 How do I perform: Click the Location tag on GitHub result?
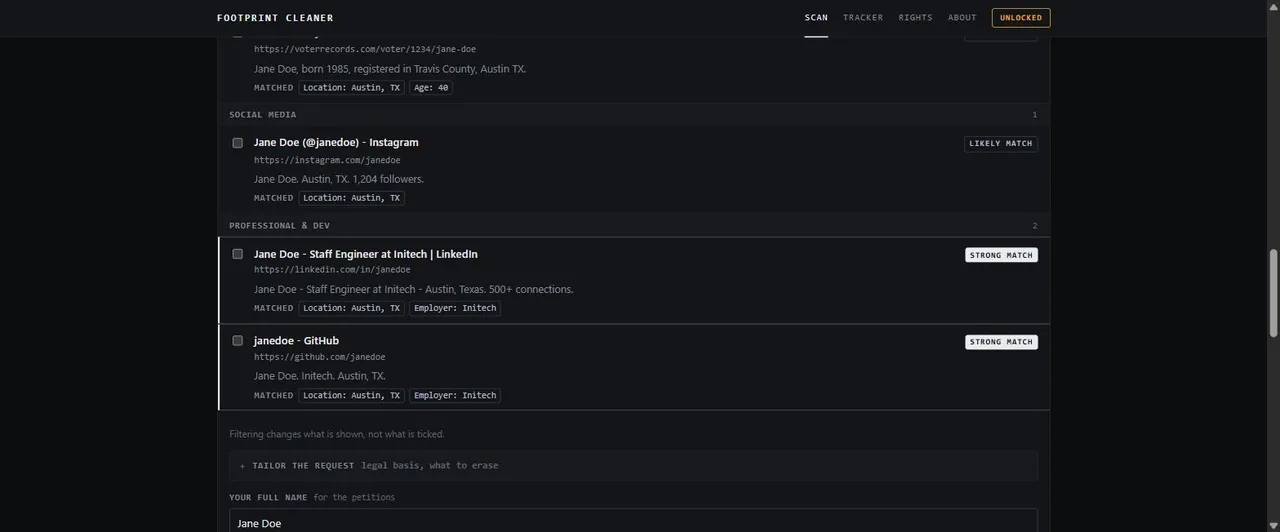(x=351, y=395)
